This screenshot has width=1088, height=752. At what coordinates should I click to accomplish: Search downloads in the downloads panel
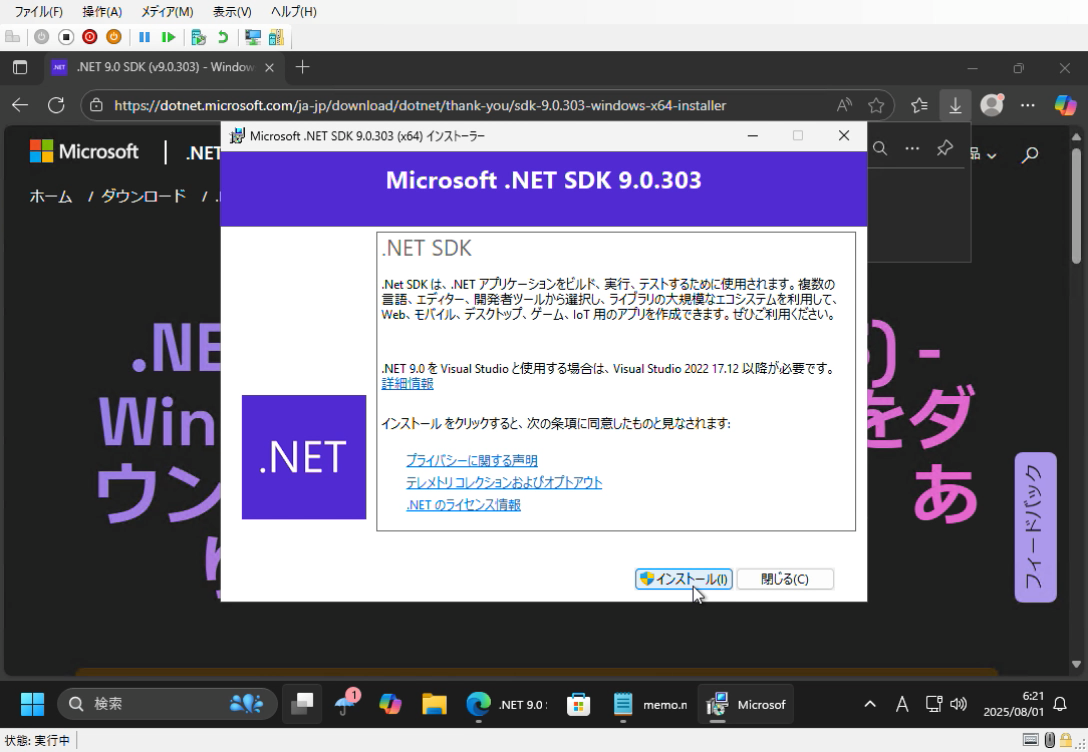[880, 148]
